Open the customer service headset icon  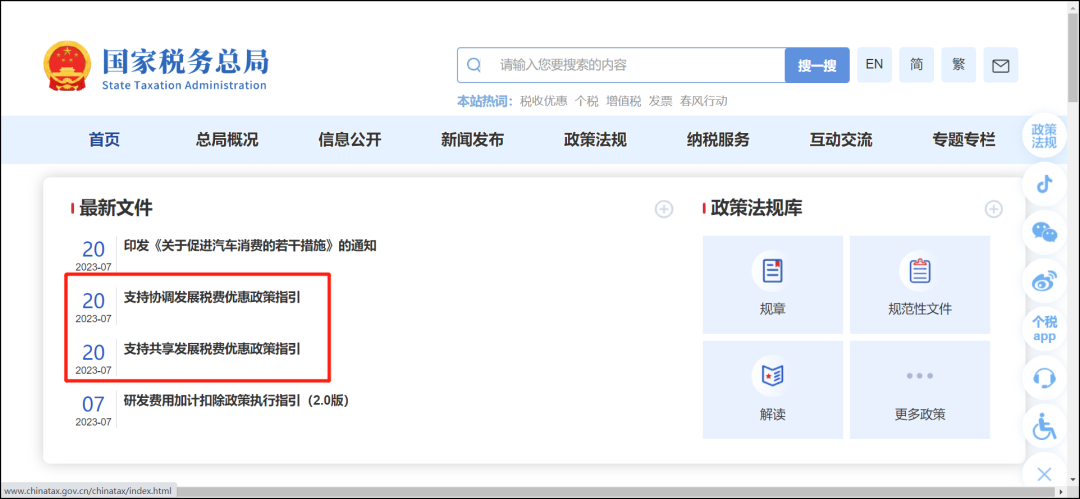[1045, 378]
